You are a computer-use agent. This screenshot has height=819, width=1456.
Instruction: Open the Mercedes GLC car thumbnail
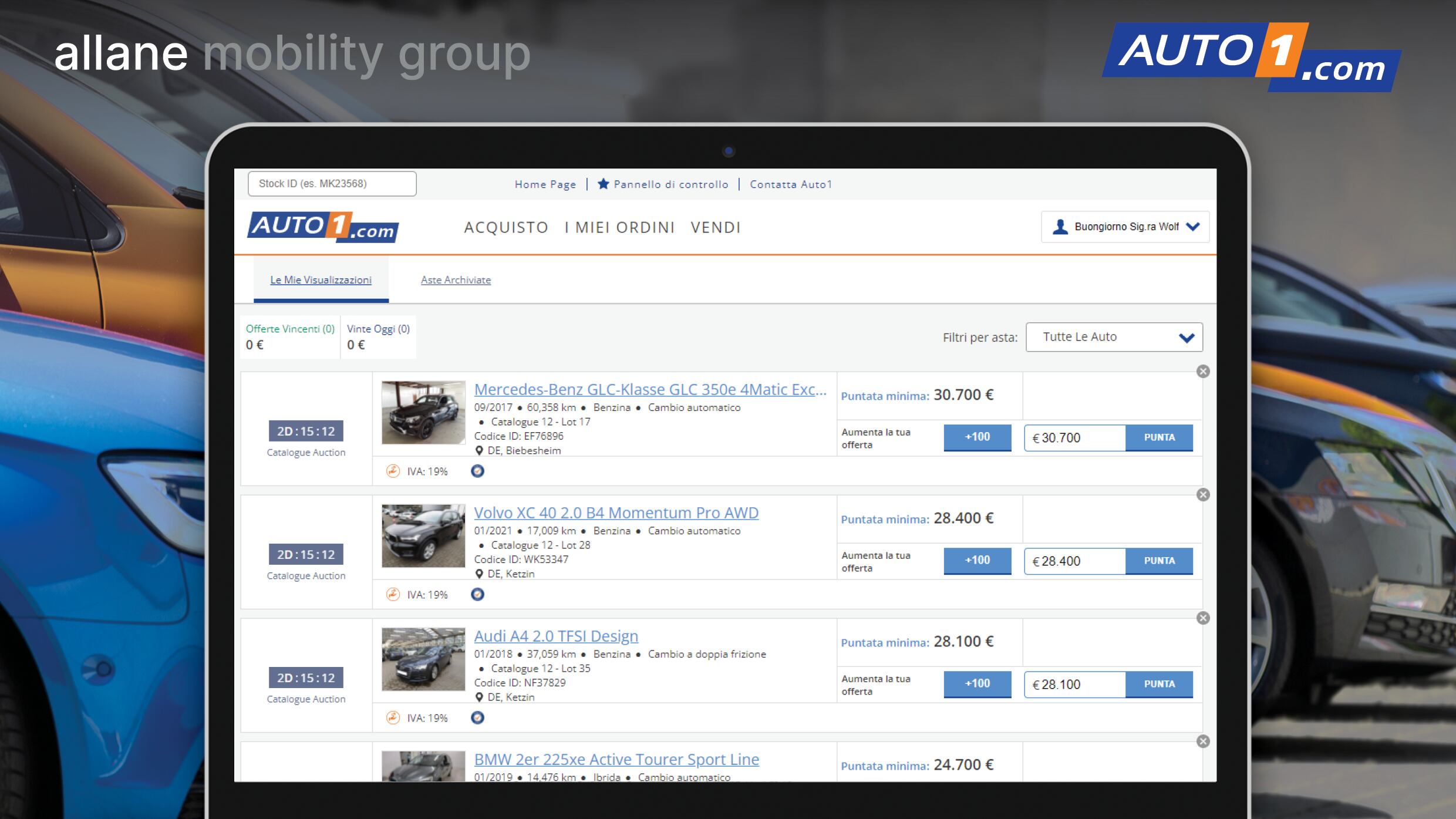423,412
